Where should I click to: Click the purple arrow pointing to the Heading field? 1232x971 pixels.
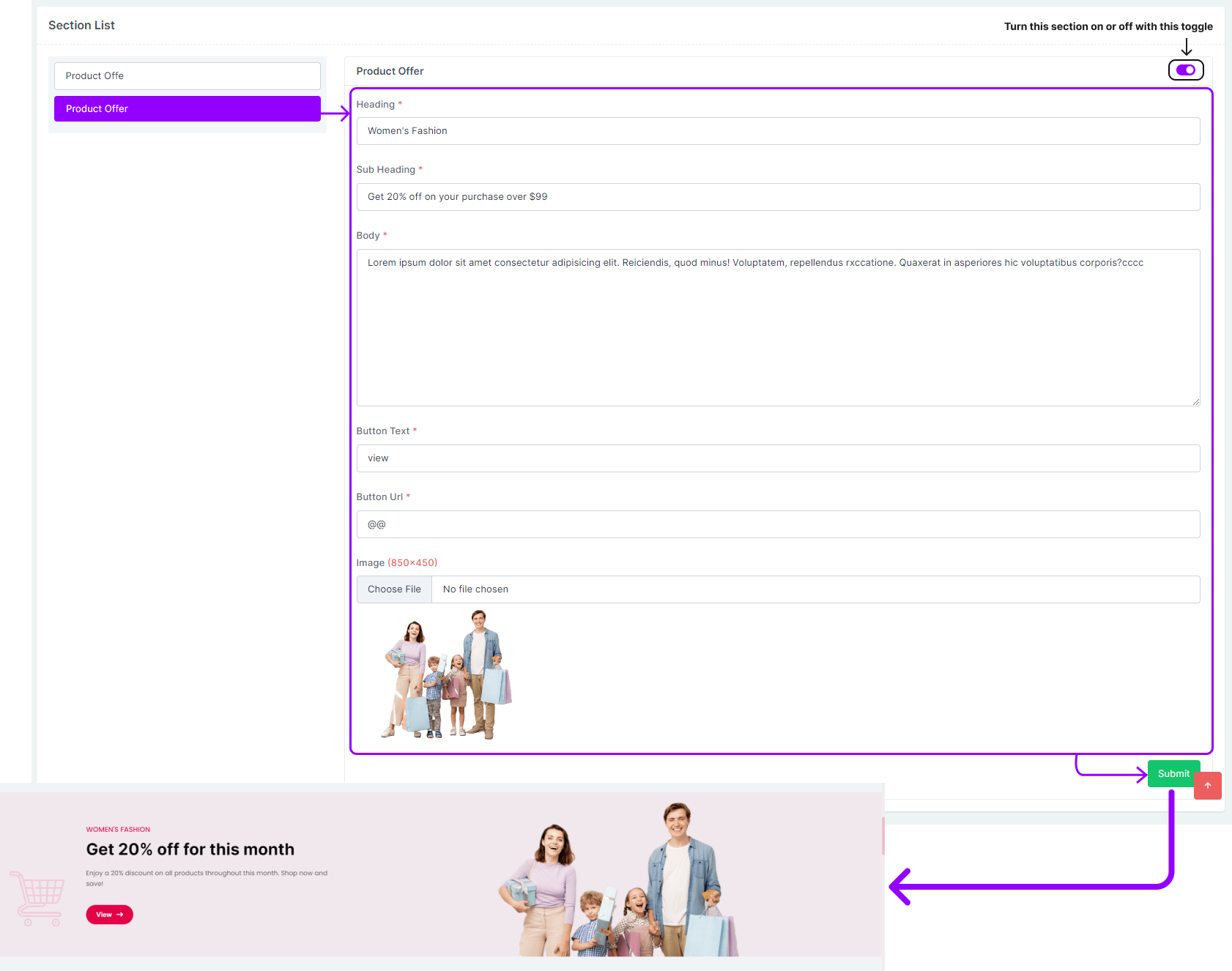[x=335, y=114]
